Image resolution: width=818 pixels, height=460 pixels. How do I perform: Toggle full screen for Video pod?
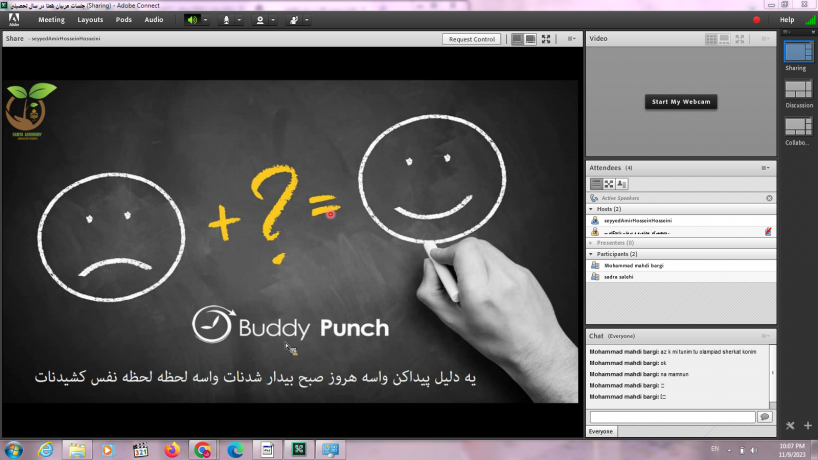click(x=740, y=39)
